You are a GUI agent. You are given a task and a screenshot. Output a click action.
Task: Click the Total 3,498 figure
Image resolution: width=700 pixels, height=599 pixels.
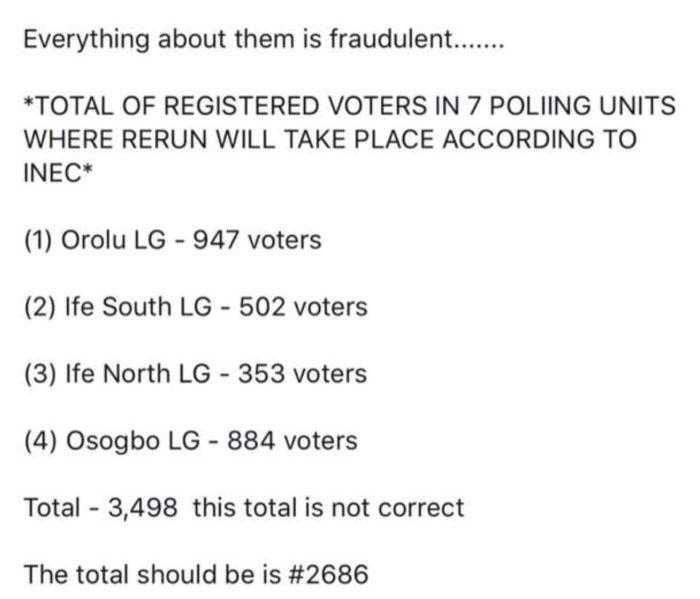[142, 508]
